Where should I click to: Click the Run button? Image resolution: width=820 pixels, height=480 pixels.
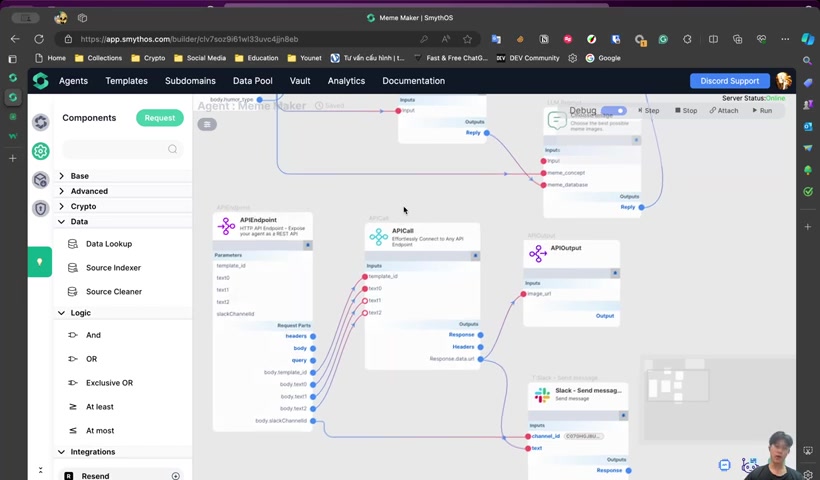(x=762, y=111)
